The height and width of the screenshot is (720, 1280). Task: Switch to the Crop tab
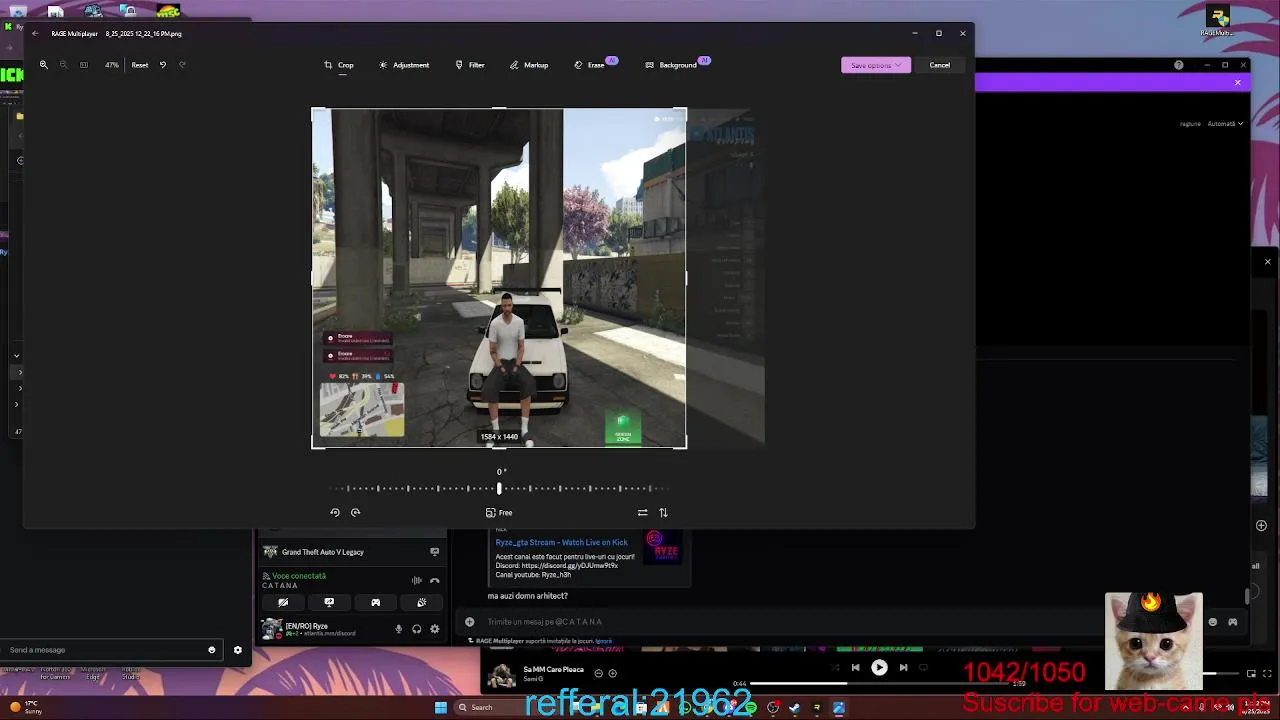point(339,65)
